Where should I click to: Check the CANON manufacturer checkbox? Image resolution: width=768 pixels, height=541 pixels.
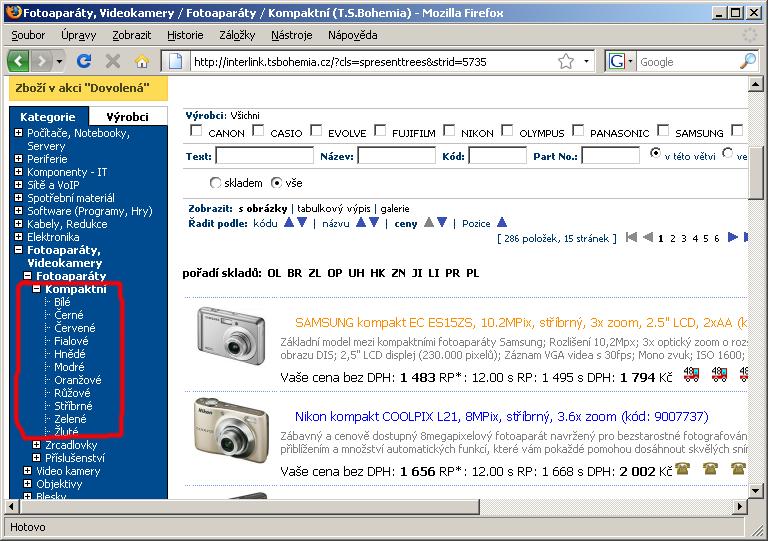click(196, 130)
